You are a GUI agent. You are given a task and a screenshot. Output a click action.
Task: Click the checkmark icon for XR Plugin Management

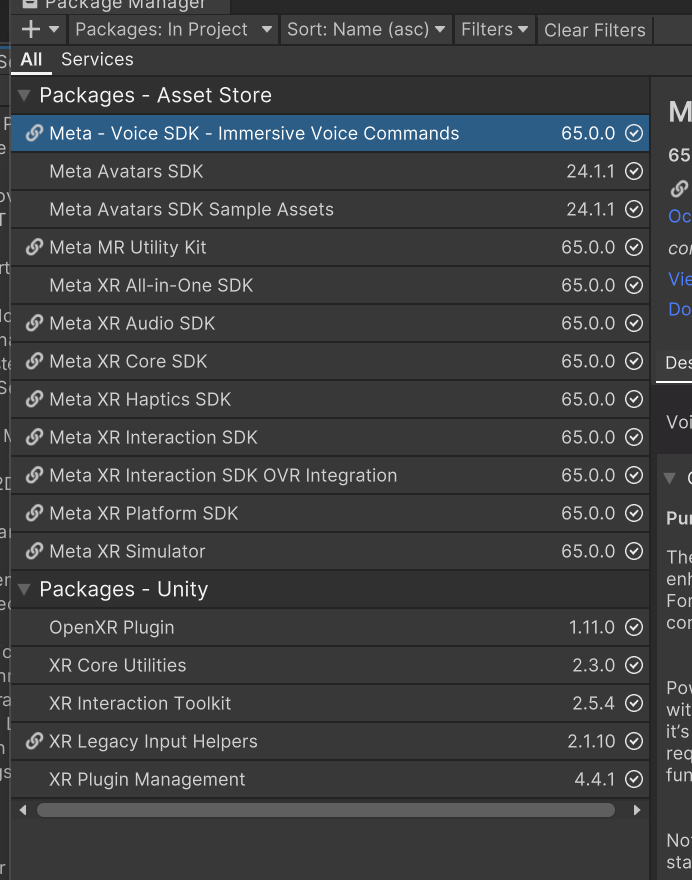pos(634,779)
